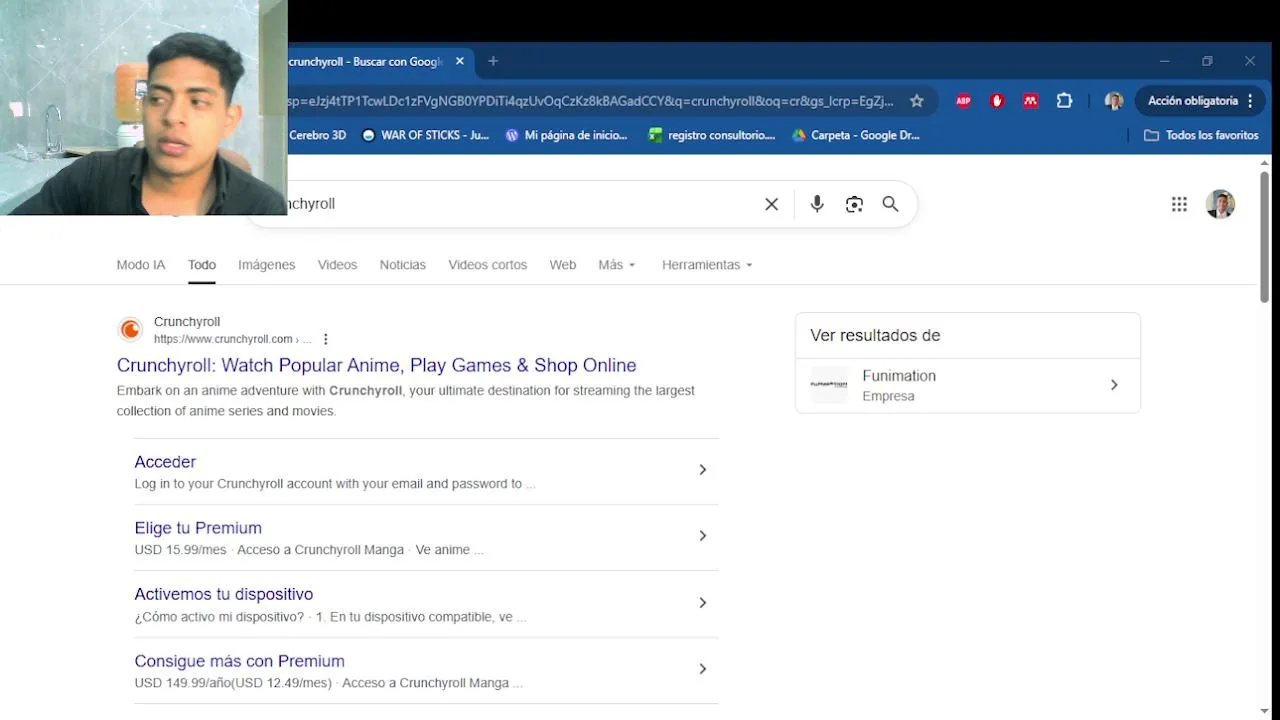Viewport: 1280px width, 720px height.
Task: Open the Chrome extensions puzzle icon
Action: (x=1064, y=101)
